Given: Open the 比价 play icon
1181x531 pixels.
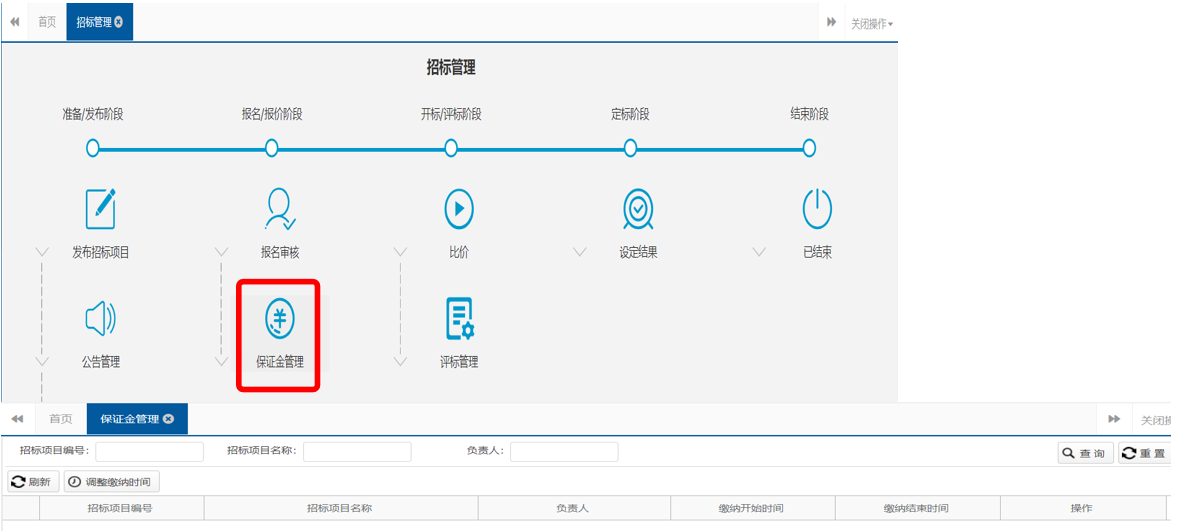Looking at the screenshot, I should click(x=458, y=209).
